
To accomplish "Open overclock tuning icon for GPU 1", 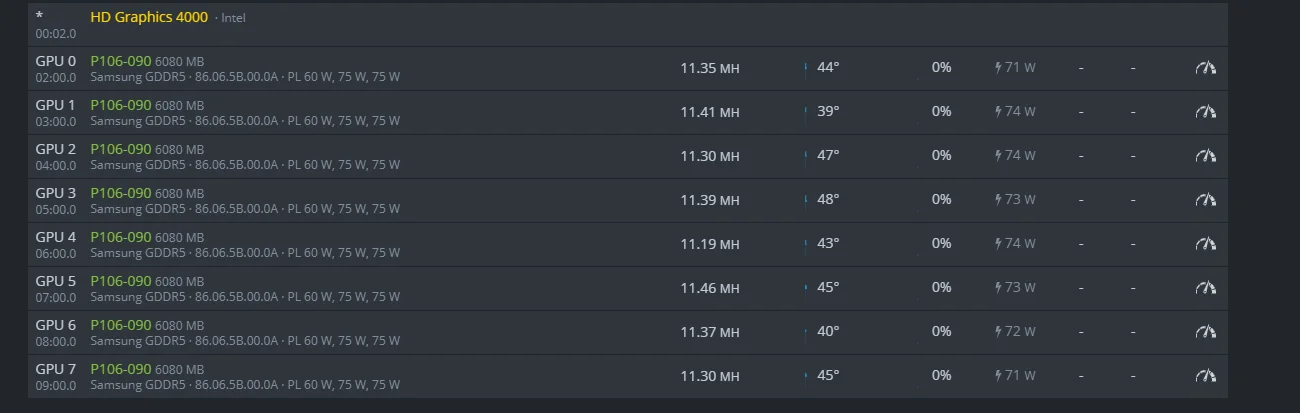I will [1206, 112].
